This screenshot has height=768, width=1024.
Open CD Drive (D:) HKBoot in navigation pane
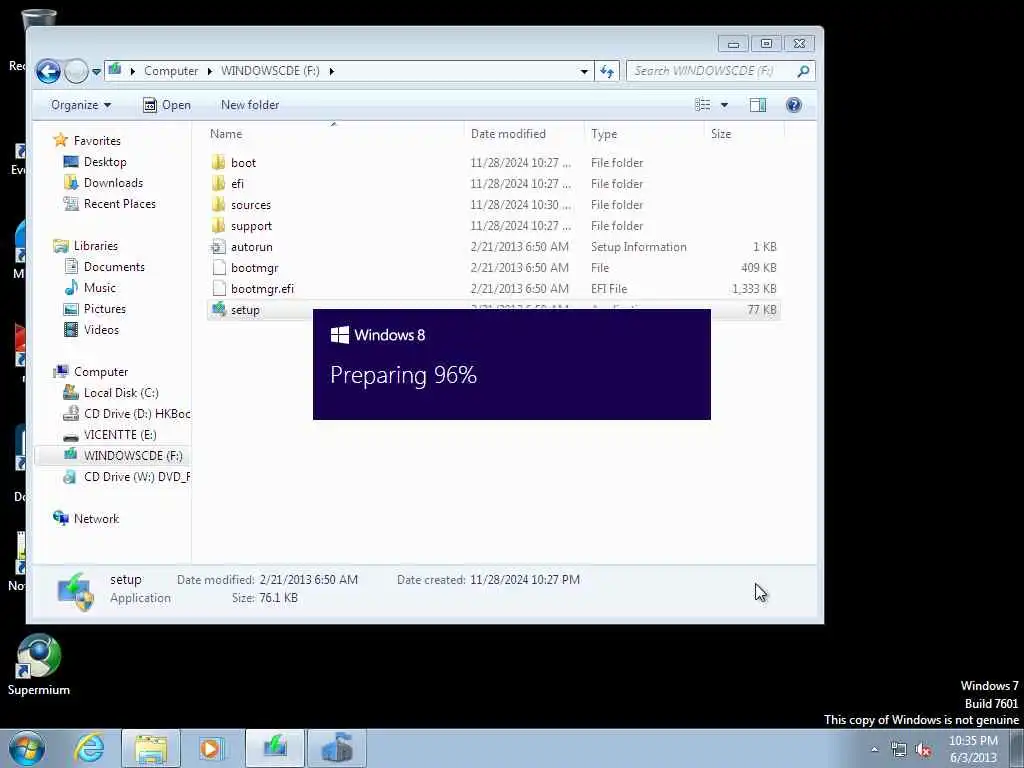(x=137, y=413)
